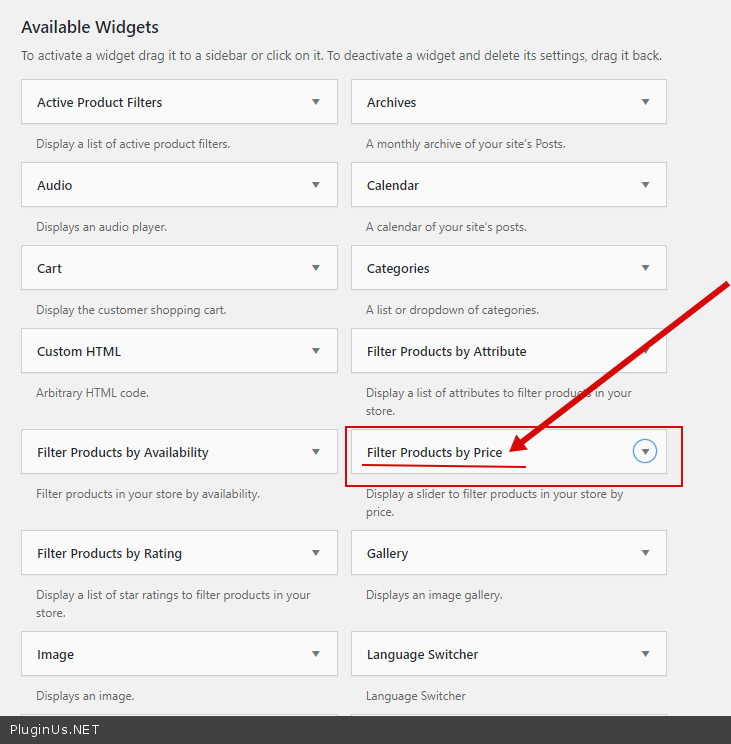The width and height of the screenshot is (731, 744).
Task: Click the Archives widget title
Action: coord(391,103)
